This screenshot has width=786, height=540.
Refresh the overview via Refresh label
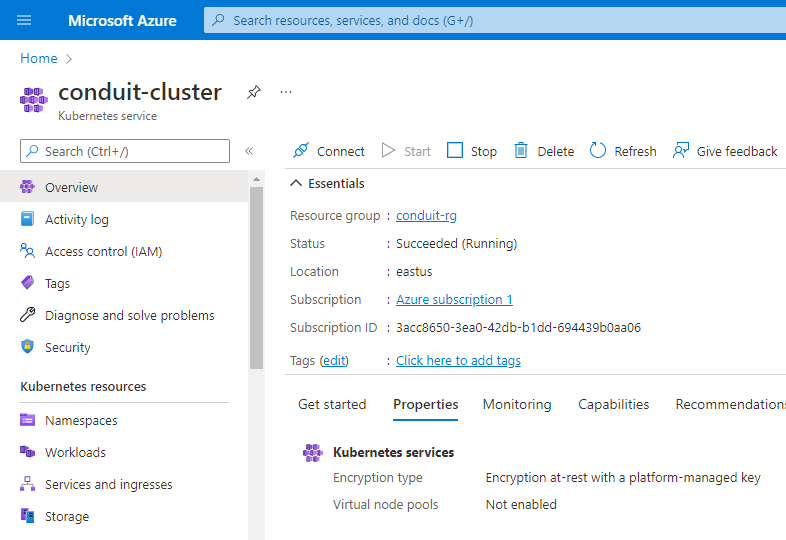(x=635, y=151)
